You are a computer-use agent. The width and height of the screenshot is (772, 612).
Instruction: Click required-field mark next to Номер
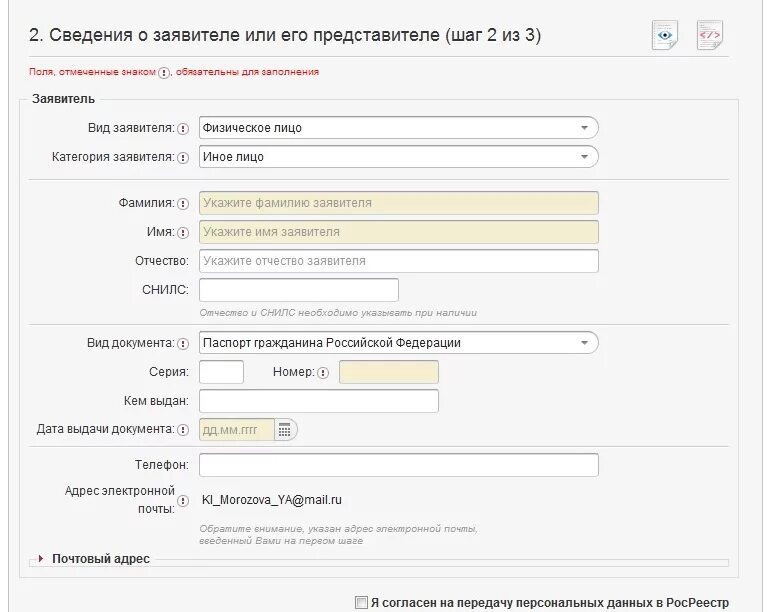[323, 373]
